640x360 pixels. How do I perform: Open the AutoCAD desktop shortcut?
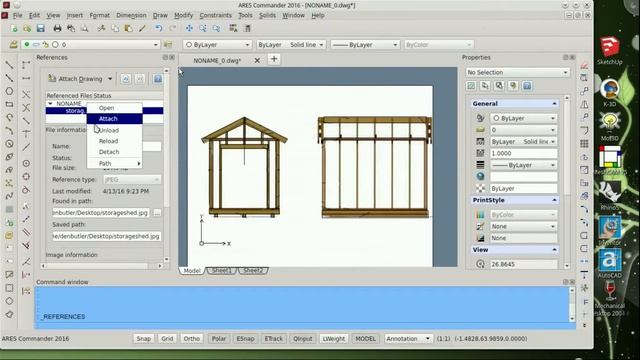(x=609, y=264)
